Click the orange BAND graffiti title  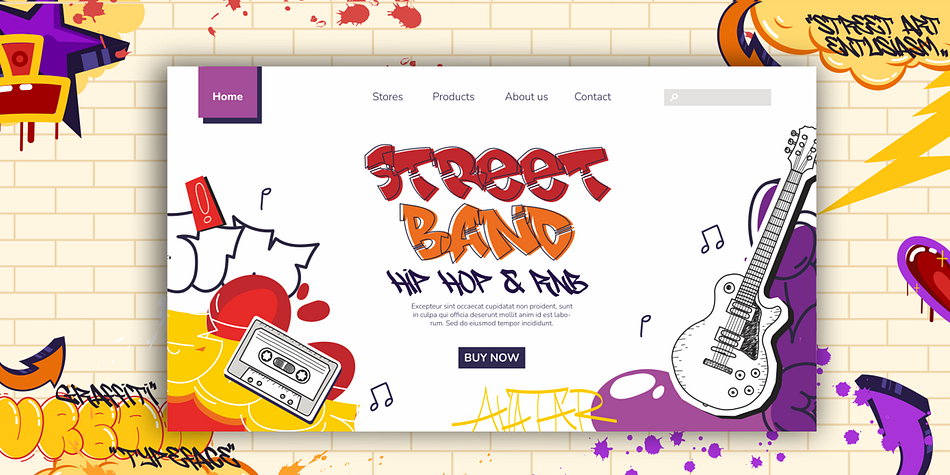coord(487,233)
